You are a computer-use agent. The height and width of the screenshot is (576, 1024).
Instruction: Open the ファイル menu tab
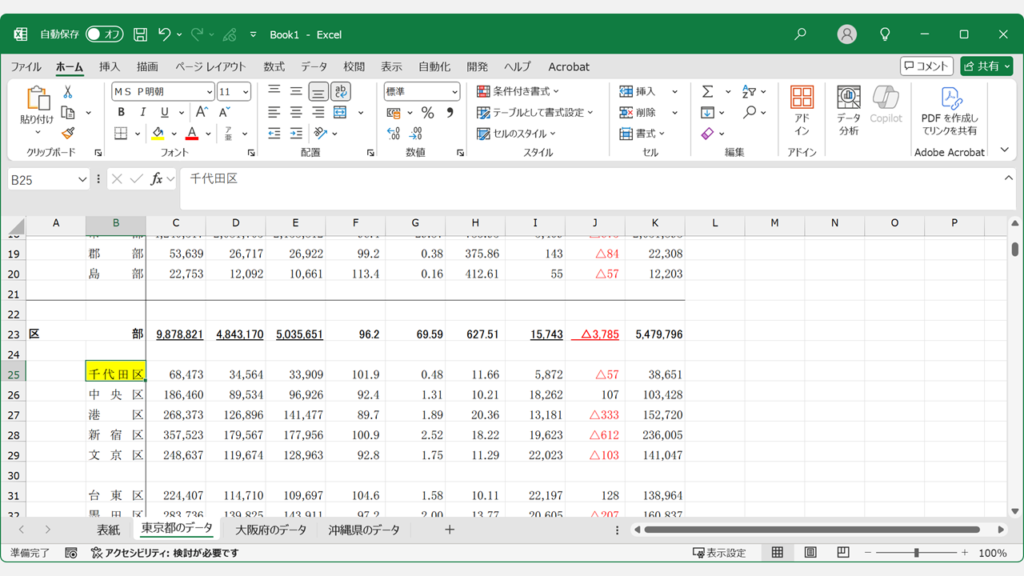[x=26, y=67]
